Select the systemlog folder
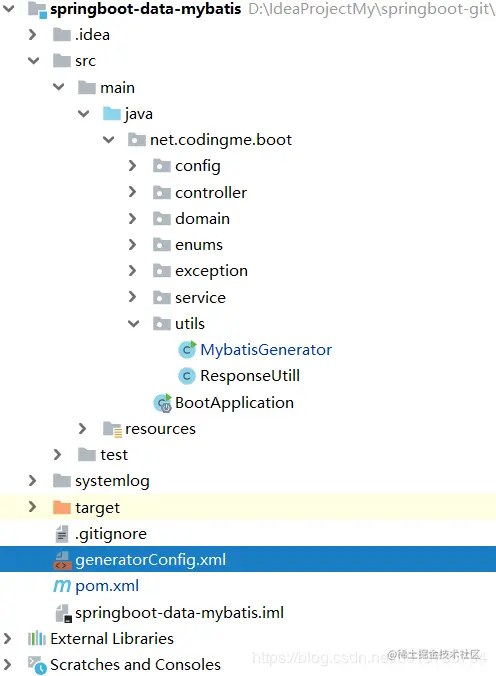 [x=112, y=481]
